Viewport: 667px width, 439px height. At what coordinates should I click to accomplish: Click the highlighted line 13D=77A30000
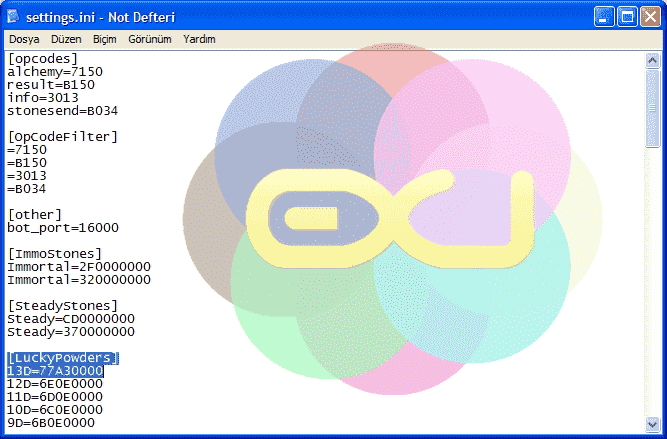point(55,371)
